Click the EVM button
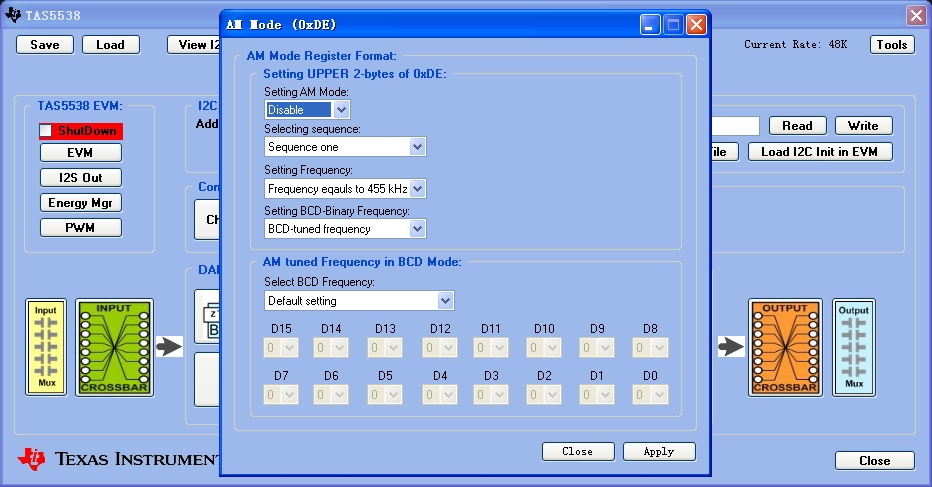Screen dimensions: 932x487 81,153
